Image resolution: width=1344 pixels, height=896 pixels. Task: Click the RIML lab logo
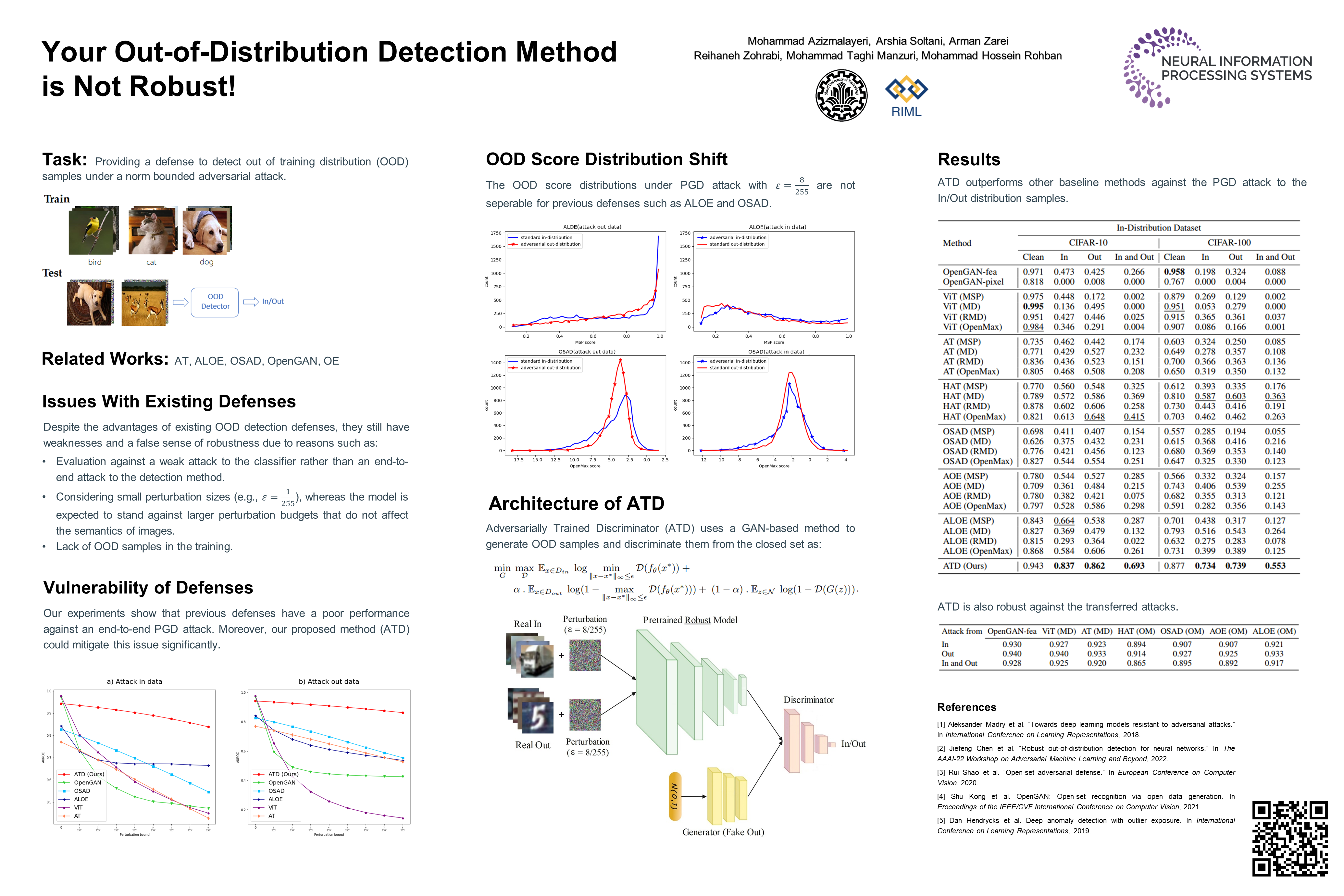coord(906,96)
